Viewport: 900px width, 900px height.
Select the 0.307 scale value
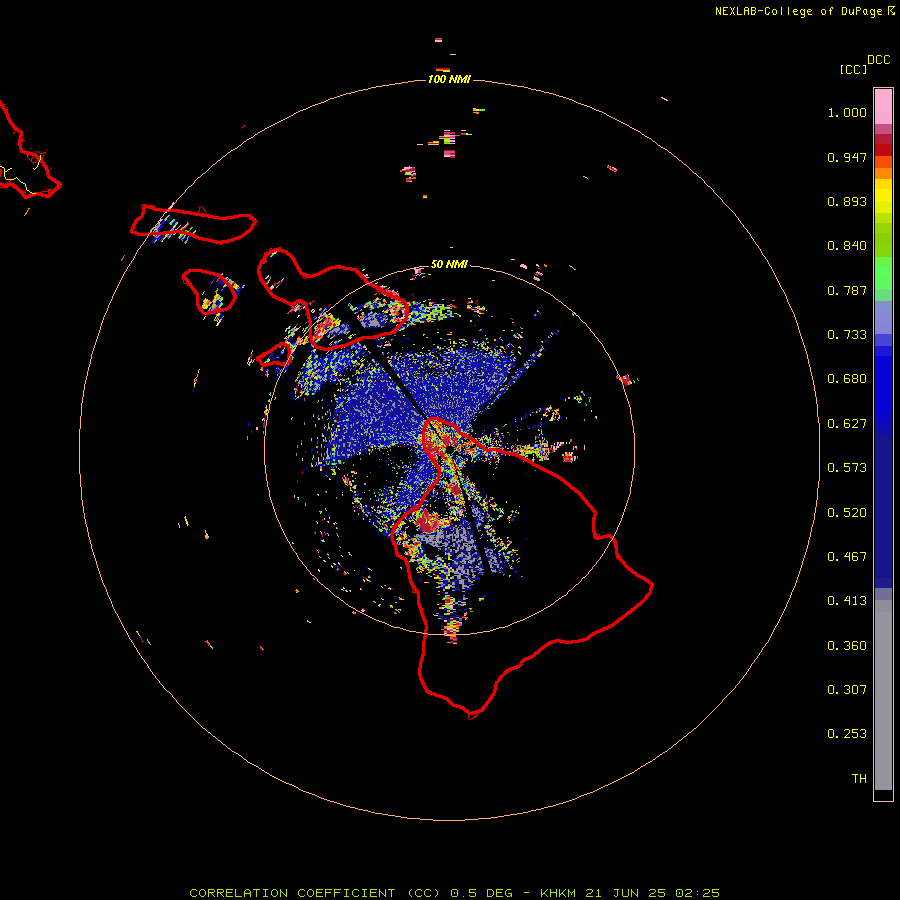pyautogui.click(x=847, y=690)
